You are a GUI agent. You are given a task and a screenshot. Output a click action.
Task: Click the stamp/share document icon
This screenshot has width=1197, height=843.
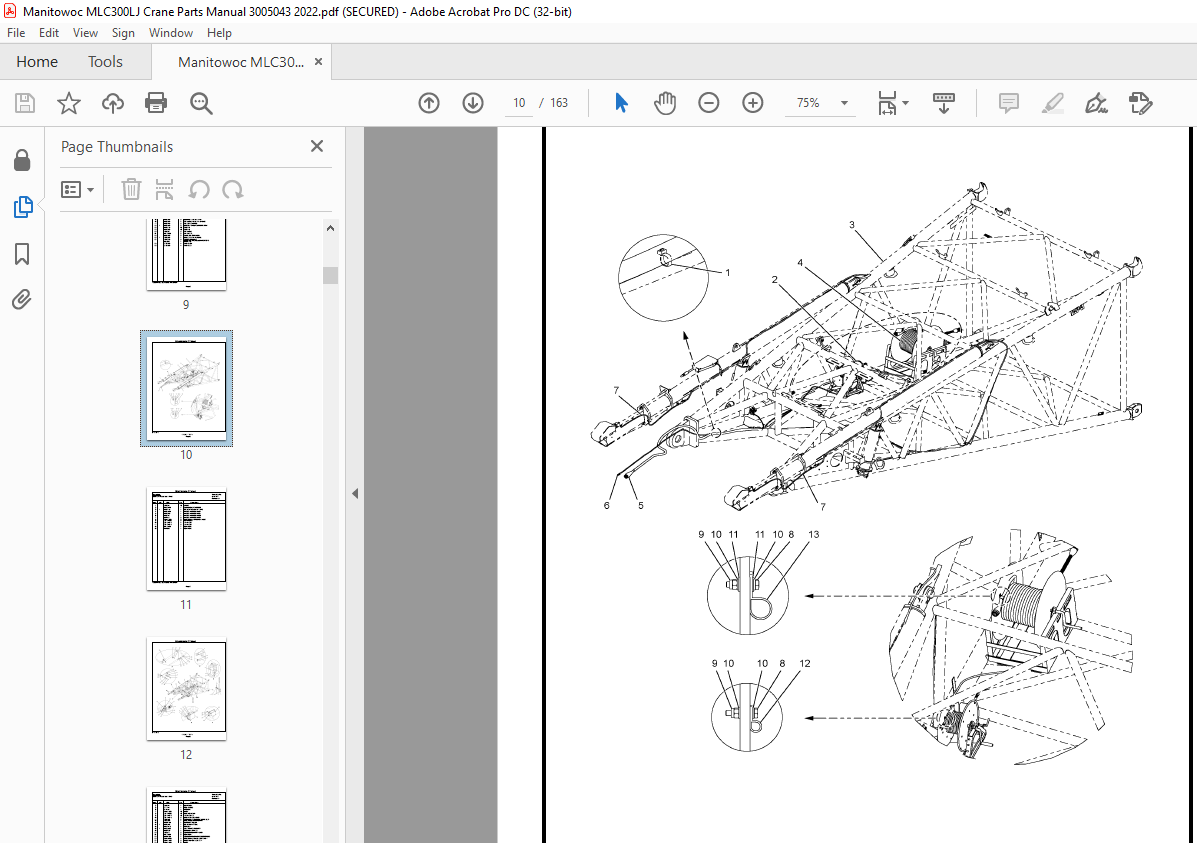click(x=1141, y=103)
